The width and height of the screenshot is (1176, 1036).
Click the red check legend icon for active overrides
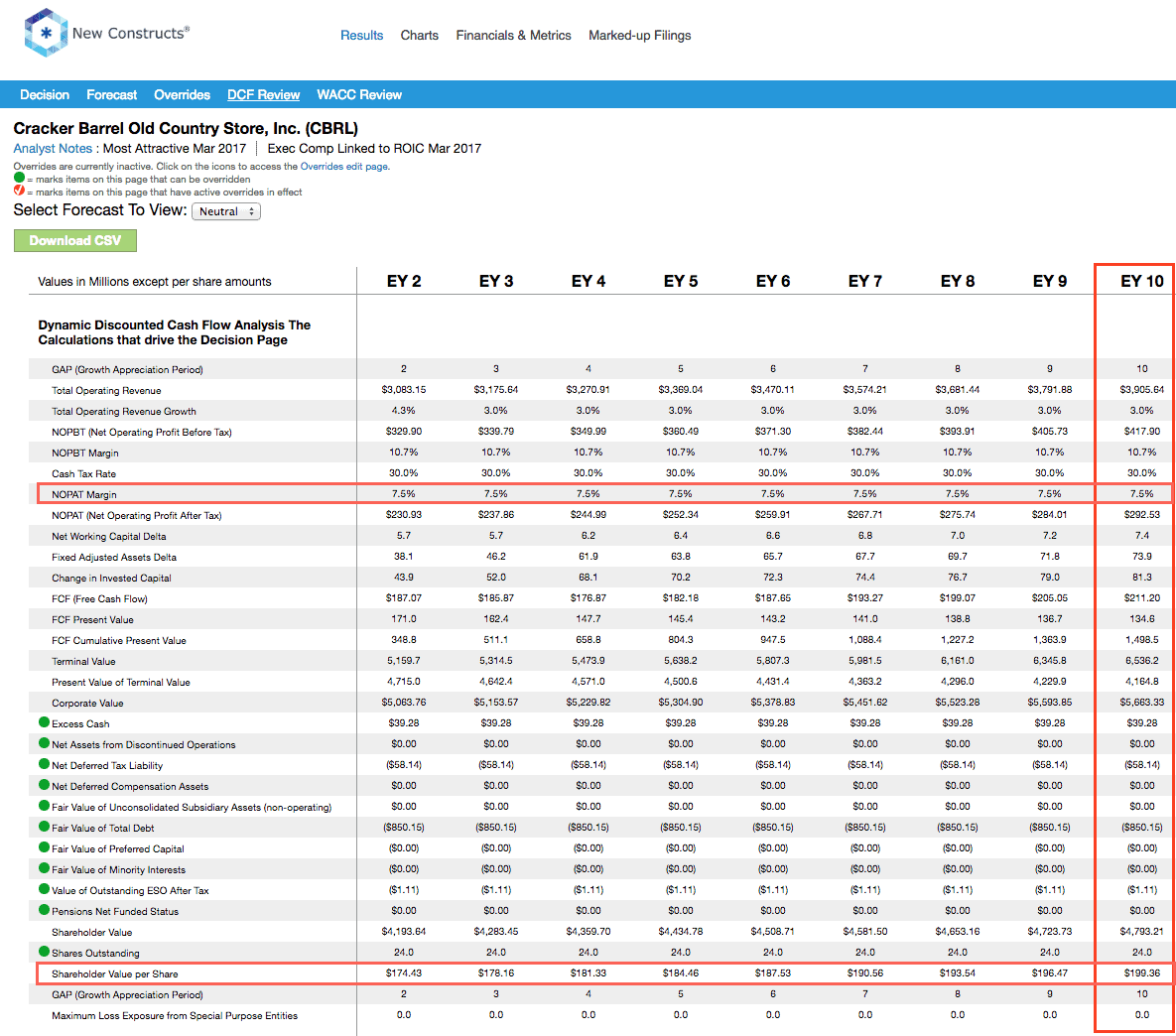click(x=20, y=191)
